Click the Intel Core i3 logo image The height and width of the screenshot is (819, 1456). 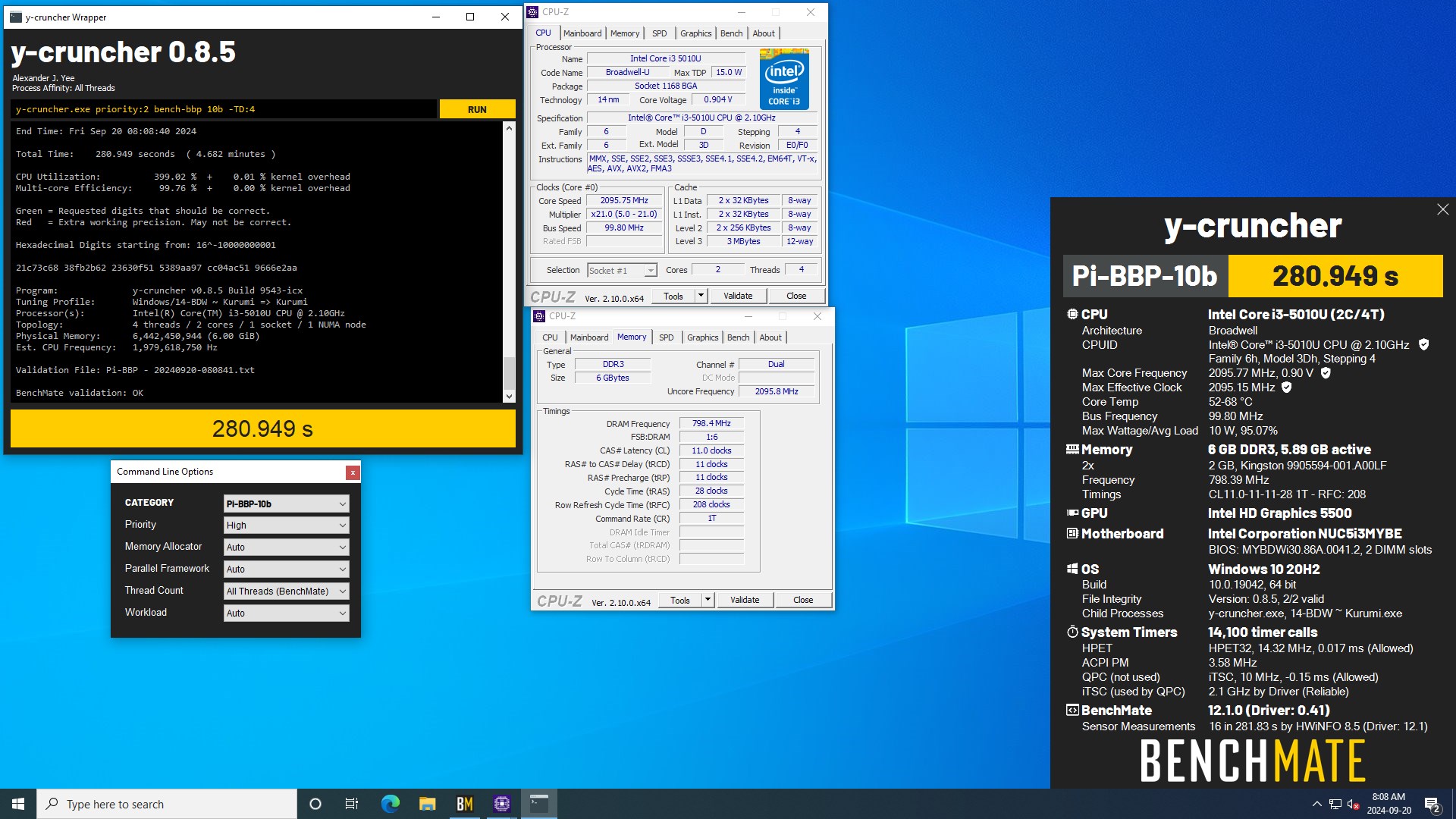click(x=784, y=80)
